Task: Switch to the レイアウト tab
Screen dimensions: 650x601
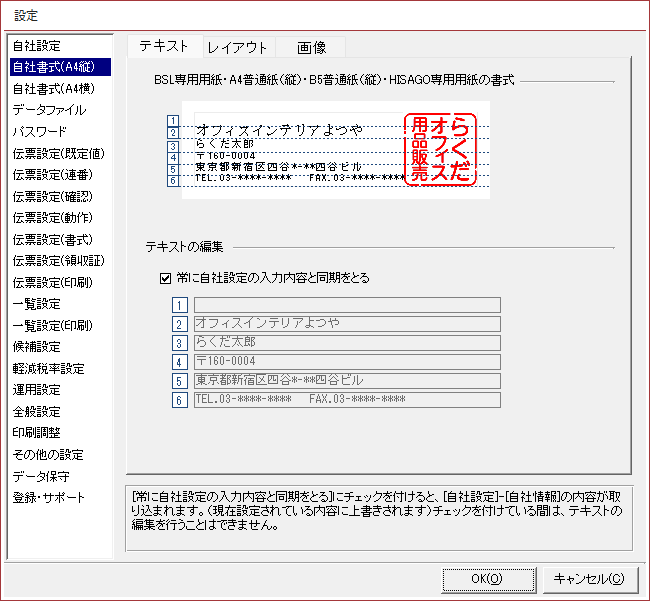Action: coord(237,47)
